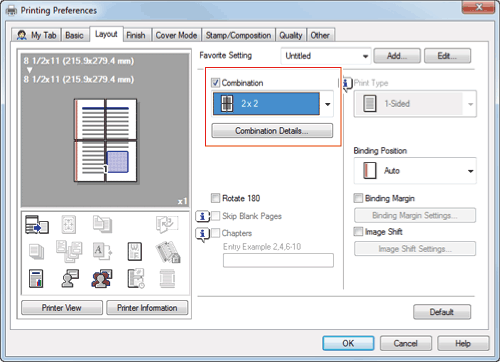Click the Default button
This screenshot has height=362, width=500.
point(442,312)
